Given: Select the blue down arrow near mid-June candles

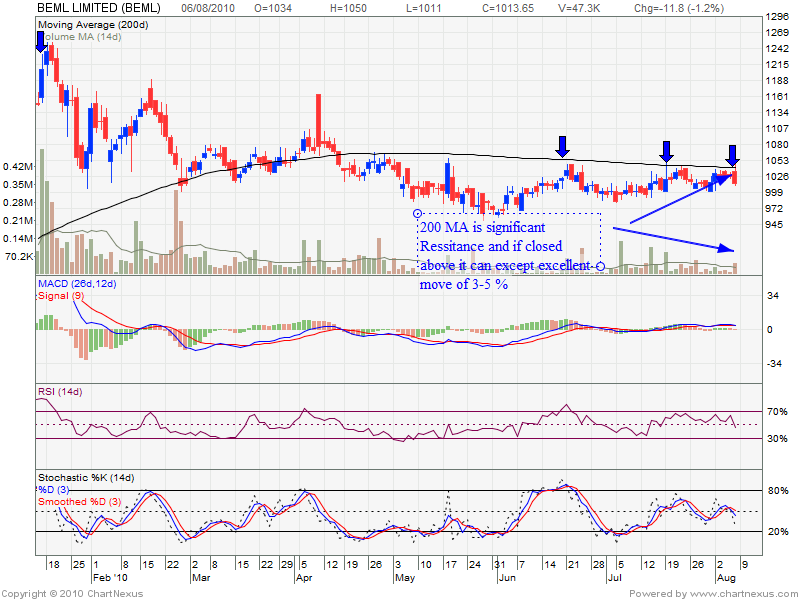Looking at the screenshot, I should pyautogui.click(x=563, y=147).
